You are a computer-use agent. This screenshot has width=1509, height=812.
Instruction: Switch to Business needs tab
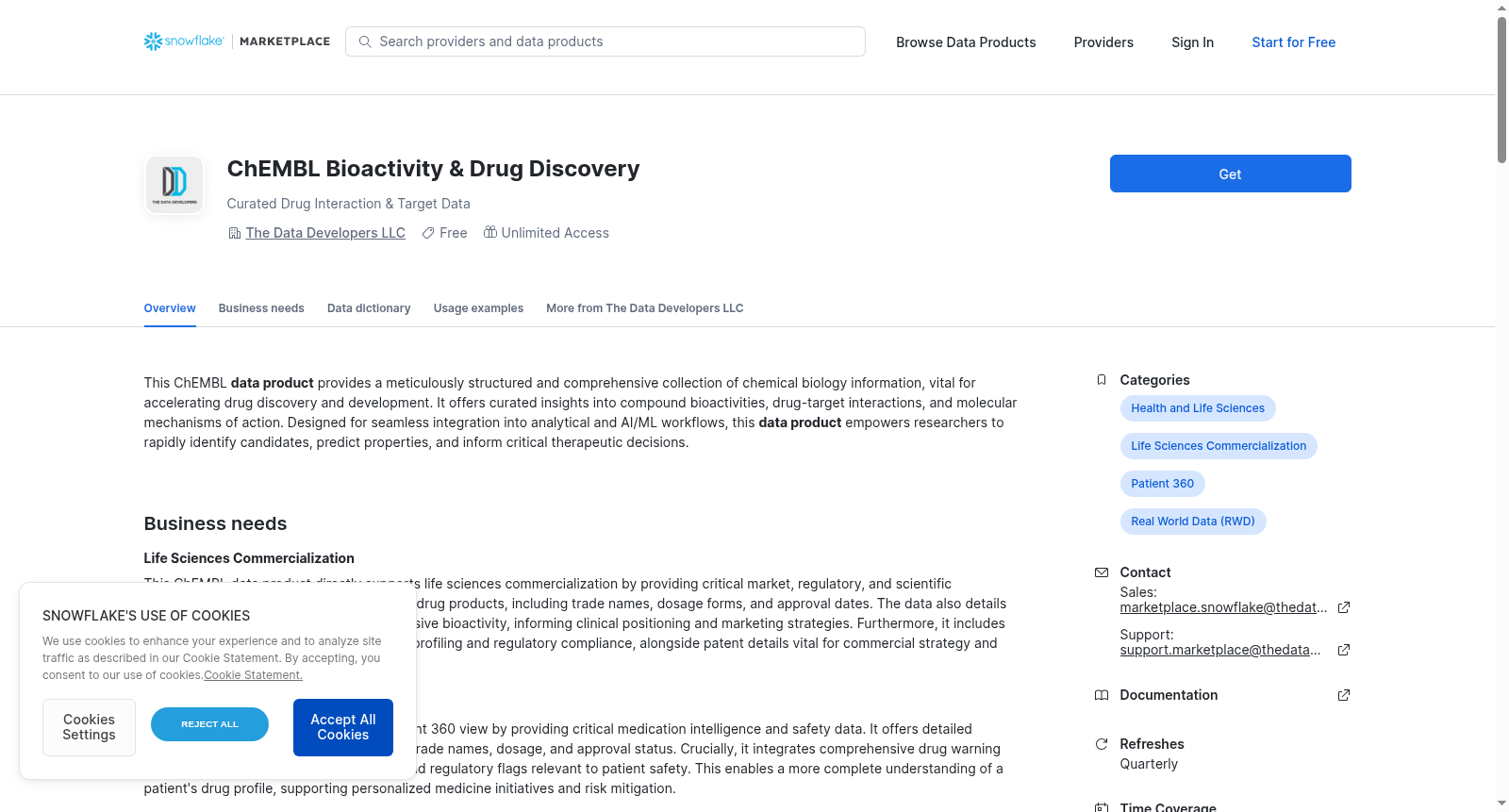[x=261, y=308]
